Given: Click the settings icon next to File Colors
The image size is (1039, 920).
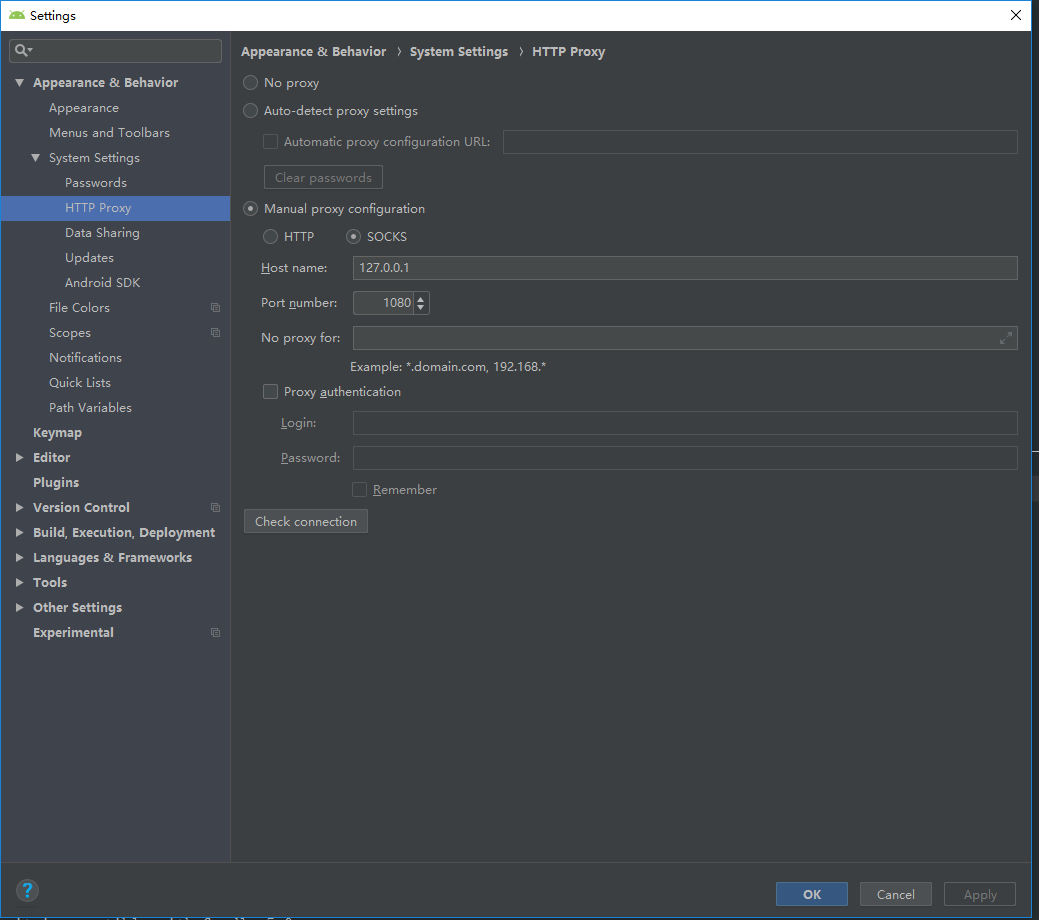Looking at the screenshot, I should tap(215, 307).
